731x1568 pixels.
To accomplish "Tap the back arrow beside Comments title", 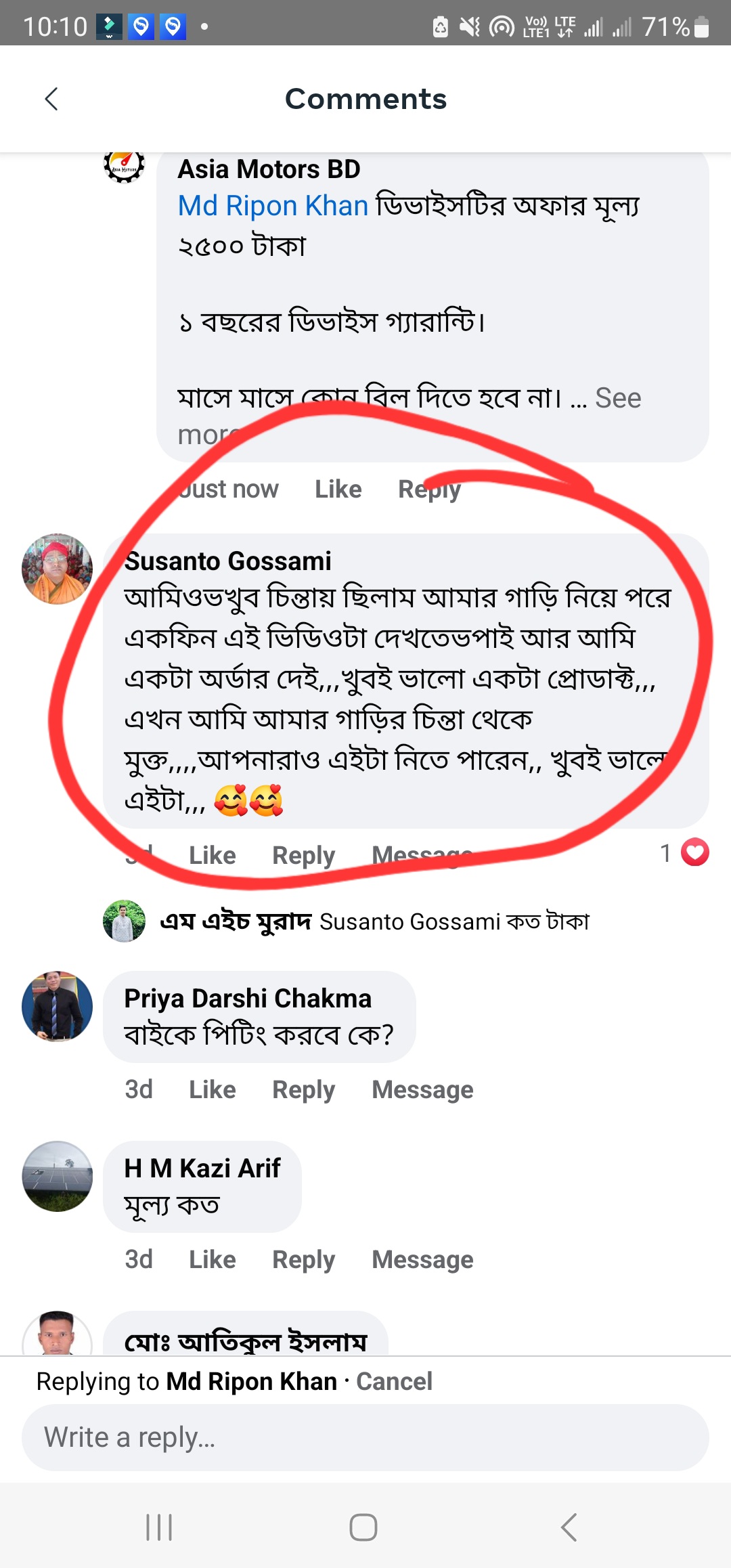I will point(51,99).
